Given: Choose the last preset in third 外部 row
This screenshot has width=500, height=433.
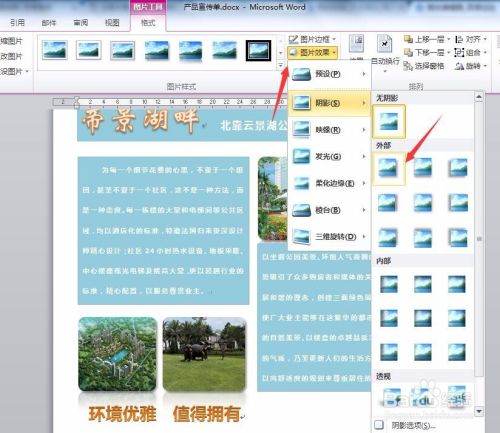Looking at the screenshot, I should click(458, 237).
